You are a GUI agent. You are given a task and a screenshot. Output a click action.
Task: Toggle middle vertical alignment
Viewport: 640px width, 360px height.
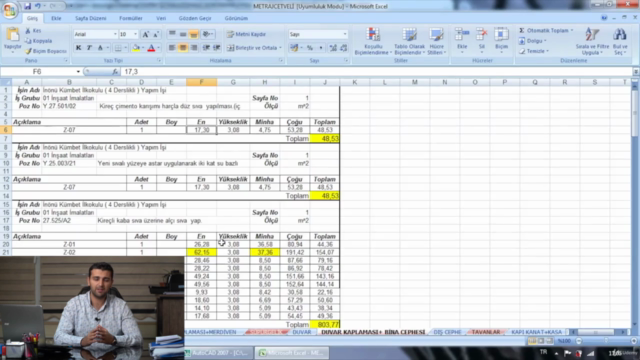[183, 34]
